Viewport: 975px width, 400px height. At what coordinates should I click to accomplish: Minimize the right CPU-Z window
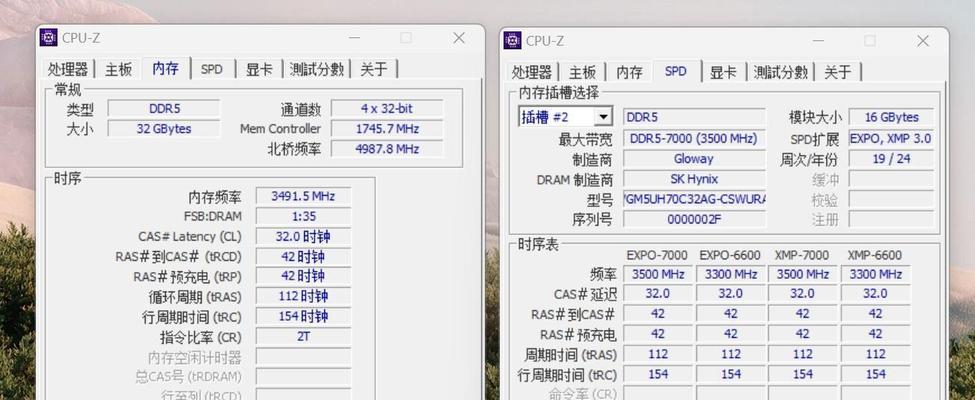coord(819,41)
